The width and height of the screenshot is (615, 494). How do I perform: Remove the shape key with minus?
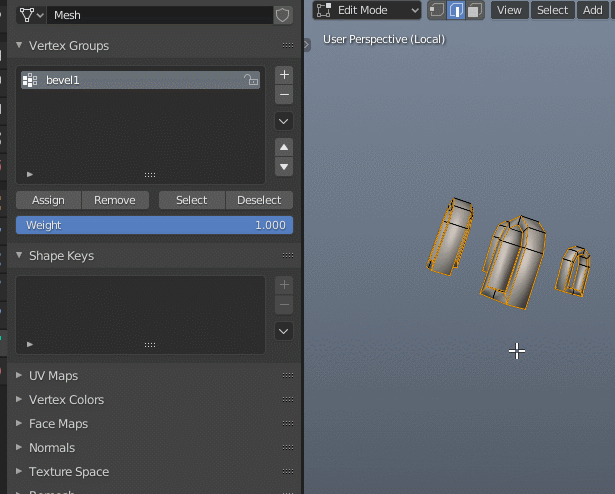point(284,305)
